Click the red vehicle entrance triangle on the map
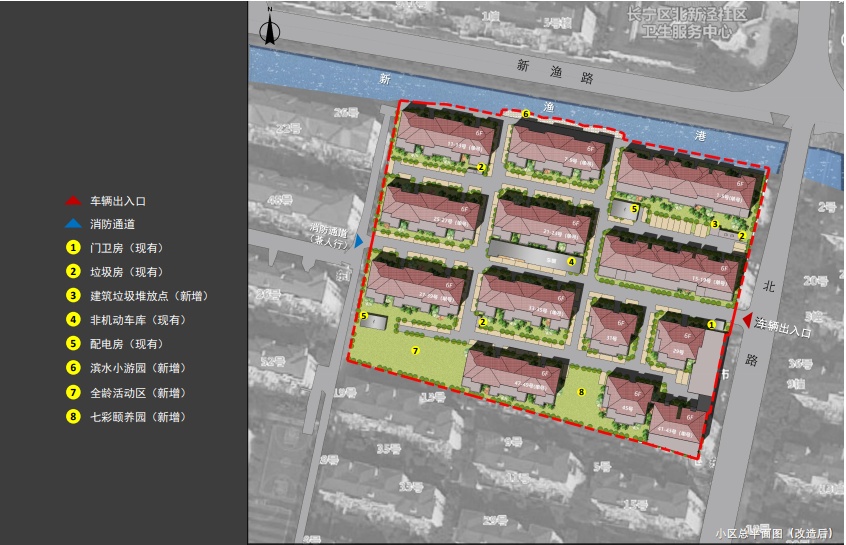Viewport: 846px width, 545px height. coord(747,321)
